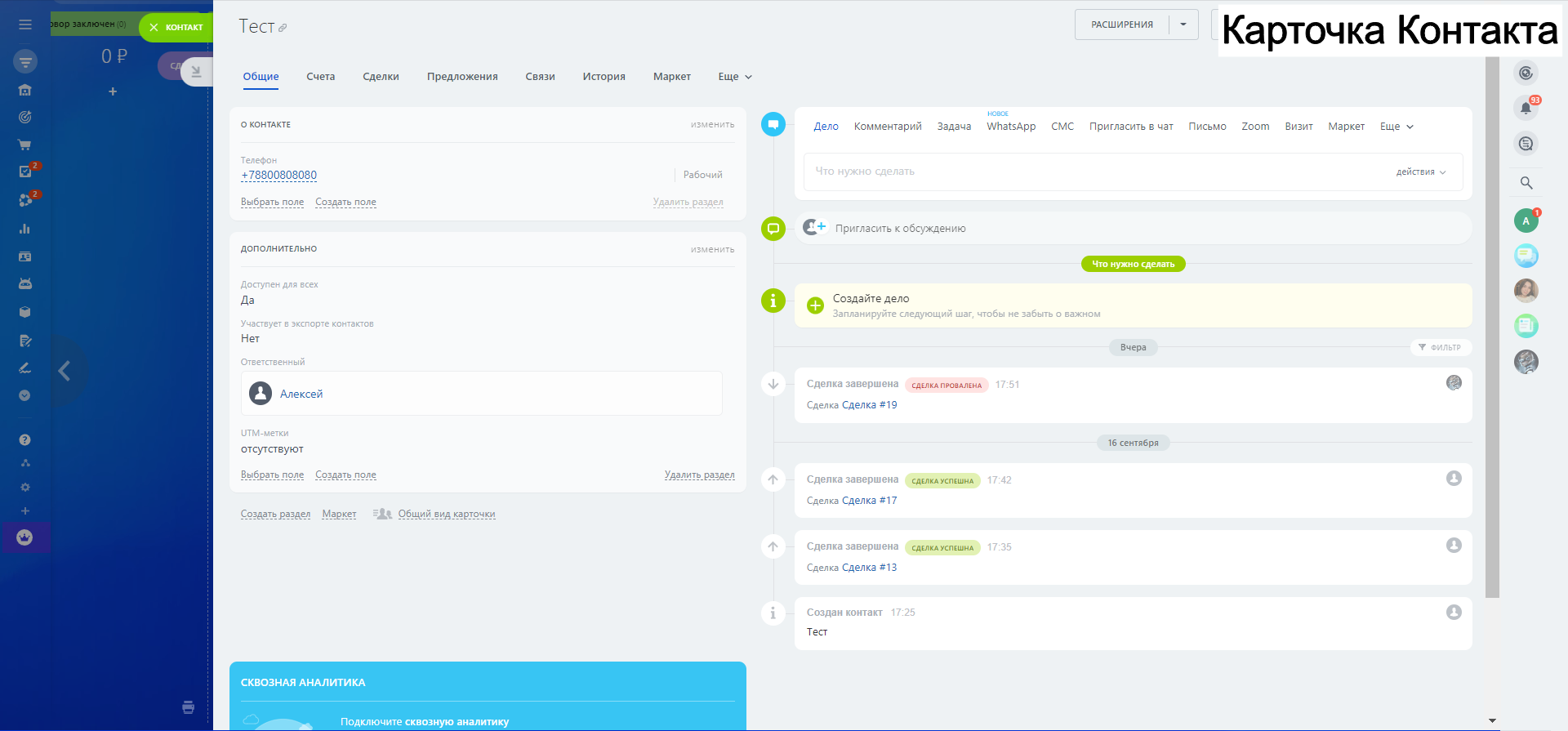Click the help question mark sidebar icon

click(x=25, y=440)
